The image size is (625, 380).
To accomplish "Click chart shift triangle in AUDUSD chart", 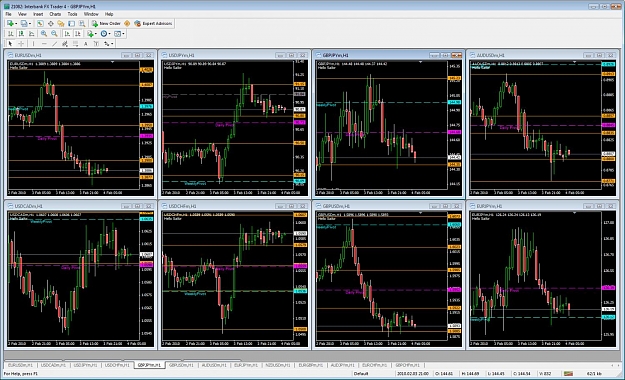I will tap(574, 62).
